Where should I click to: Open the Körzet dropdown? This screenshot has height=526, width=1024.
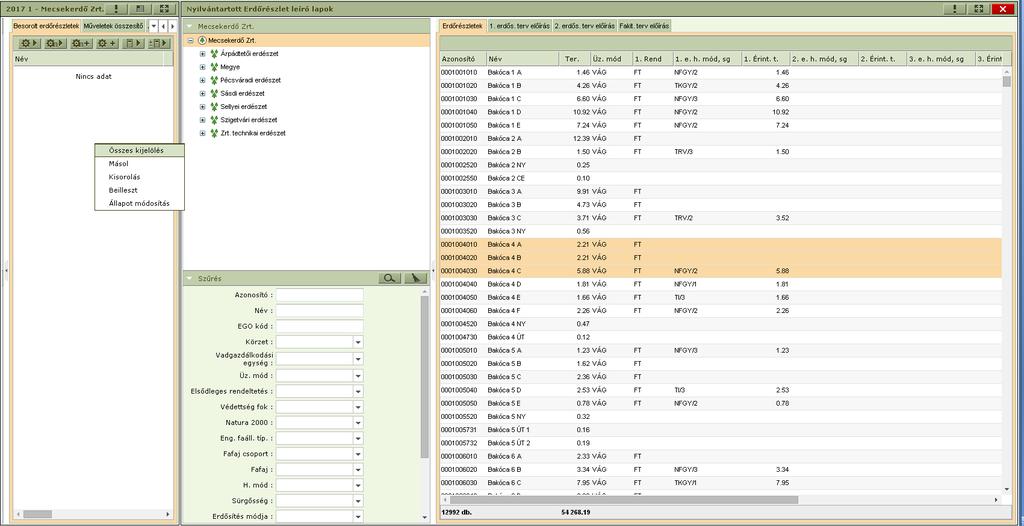pos(358,342)
